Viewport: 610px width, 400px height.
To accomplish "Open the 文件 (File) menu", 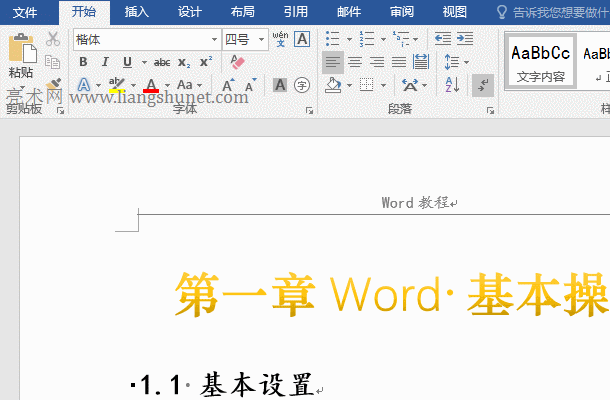I will tap(25, 12).
